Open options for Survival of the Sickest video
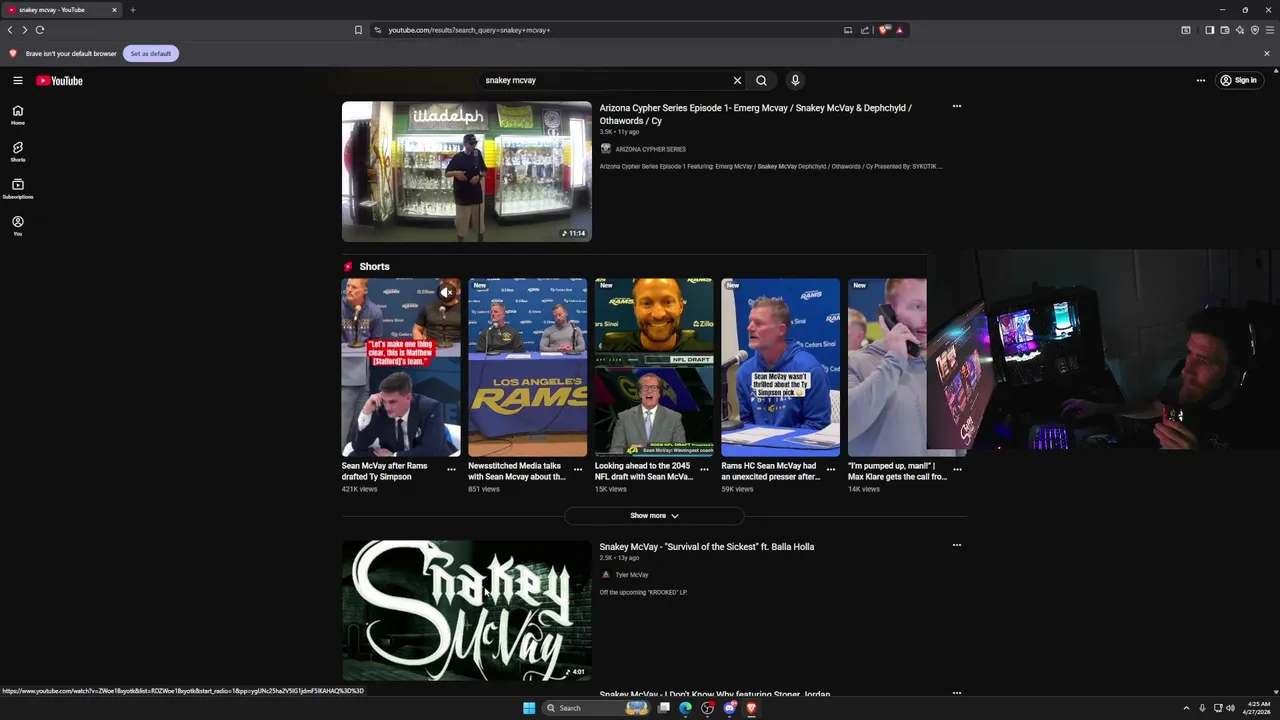Image resolution: width=1280 pixels, height=720 pixels. pos(957,545)
